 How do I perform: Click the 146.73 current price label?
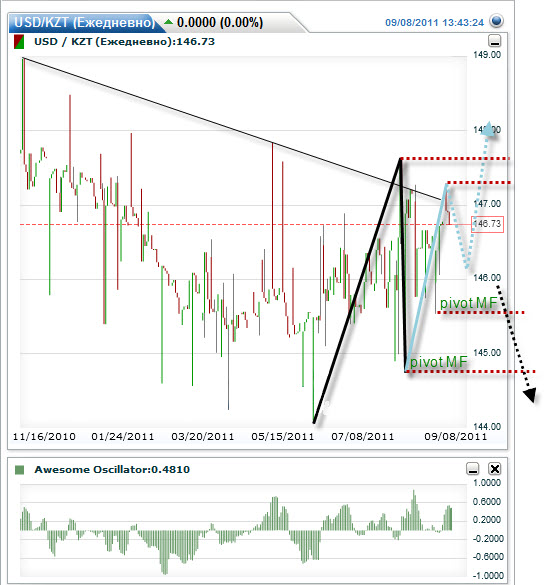pyautogui.click(x=487, y=224)
